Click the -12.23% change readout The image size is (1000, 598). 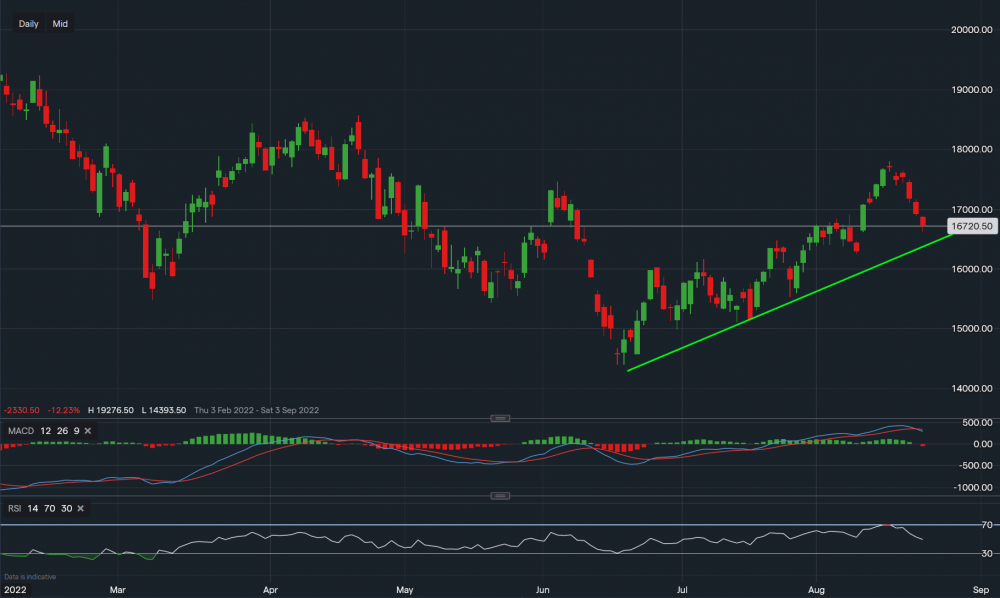(x=61, y=410)
